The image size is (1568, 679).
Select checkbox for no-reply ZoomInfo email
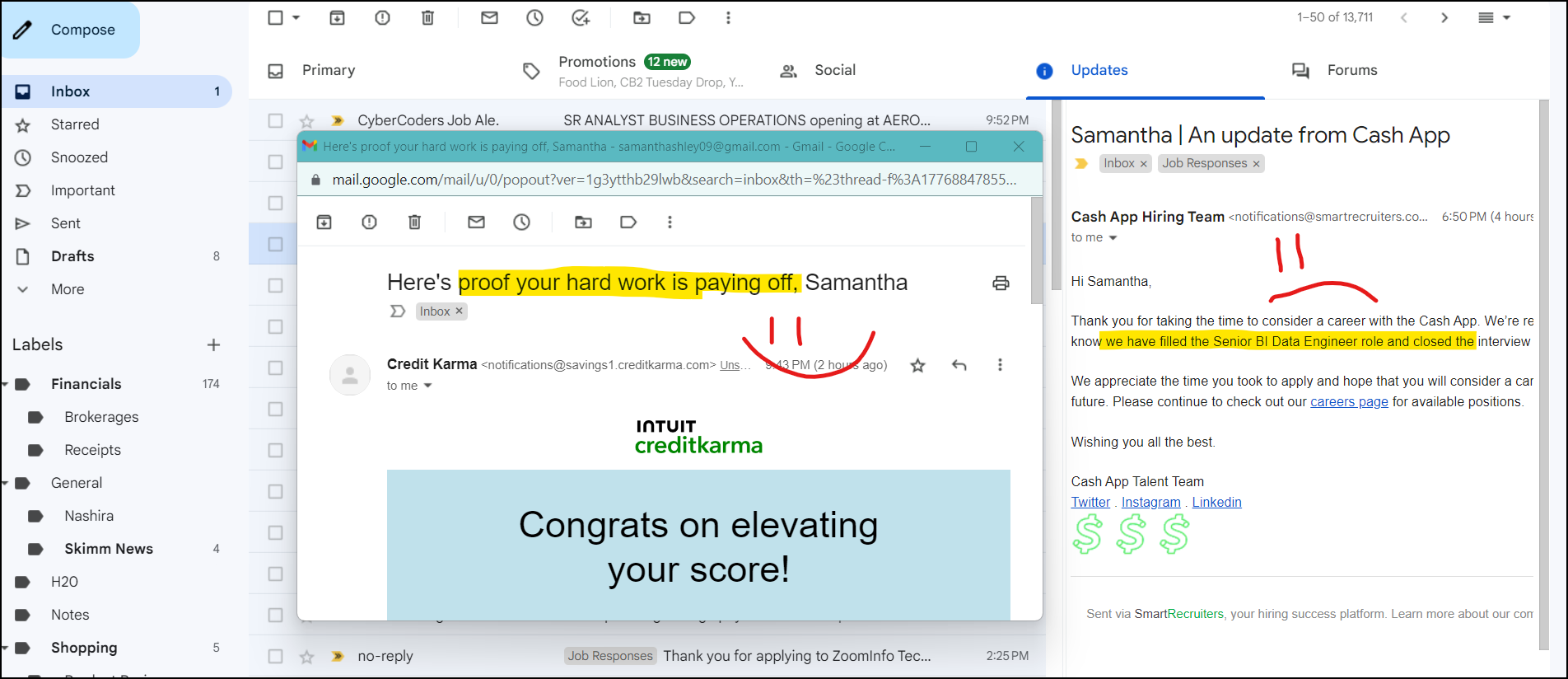coord(275,656)
